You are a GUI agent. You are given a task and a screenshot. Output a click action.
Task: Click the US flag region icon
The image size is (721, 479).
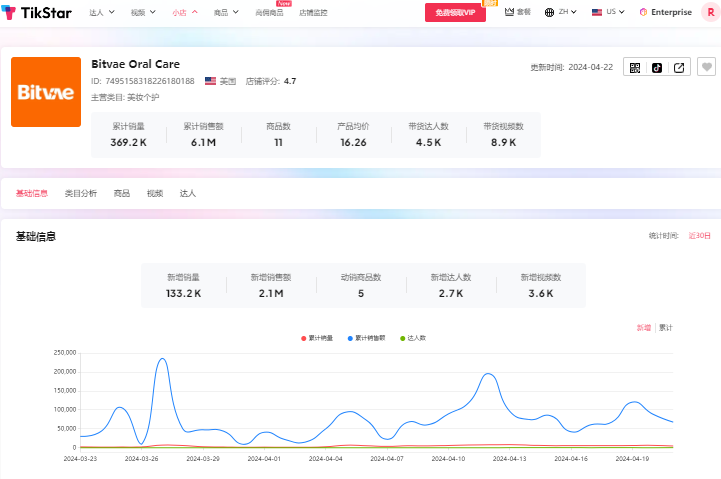click(597, 12)
